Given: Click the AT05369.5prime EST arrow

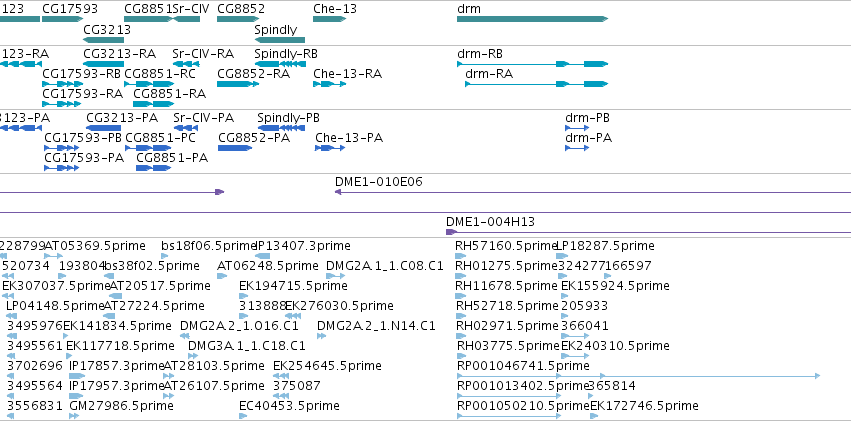Looking at the screenshot, I should [54, 256].
